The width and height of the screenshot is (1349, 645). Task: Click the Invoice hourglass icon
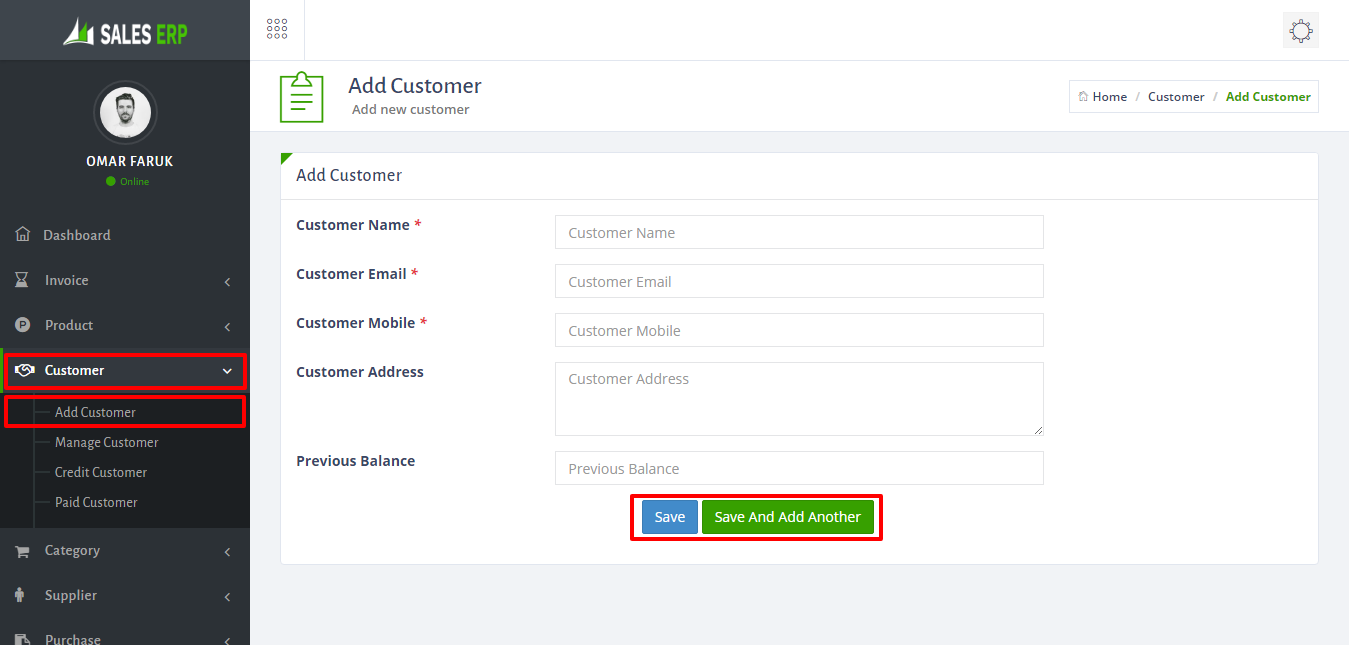[22, 280]
